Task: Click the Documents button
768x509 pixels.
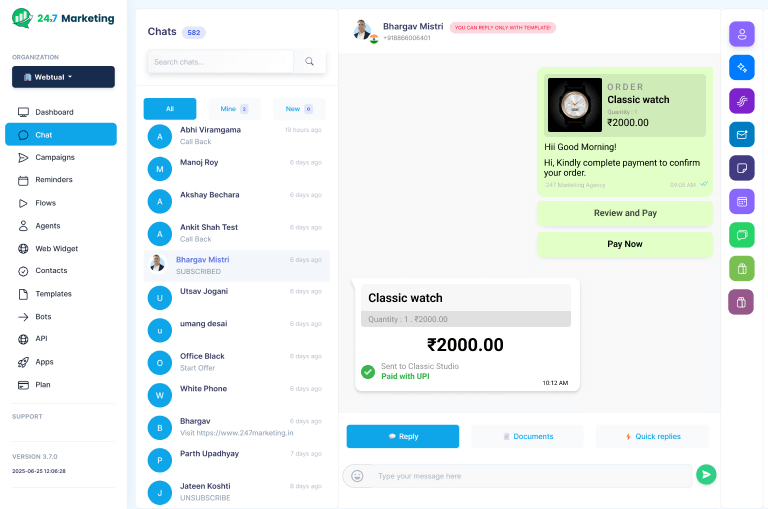Action: tap(528, 436)
